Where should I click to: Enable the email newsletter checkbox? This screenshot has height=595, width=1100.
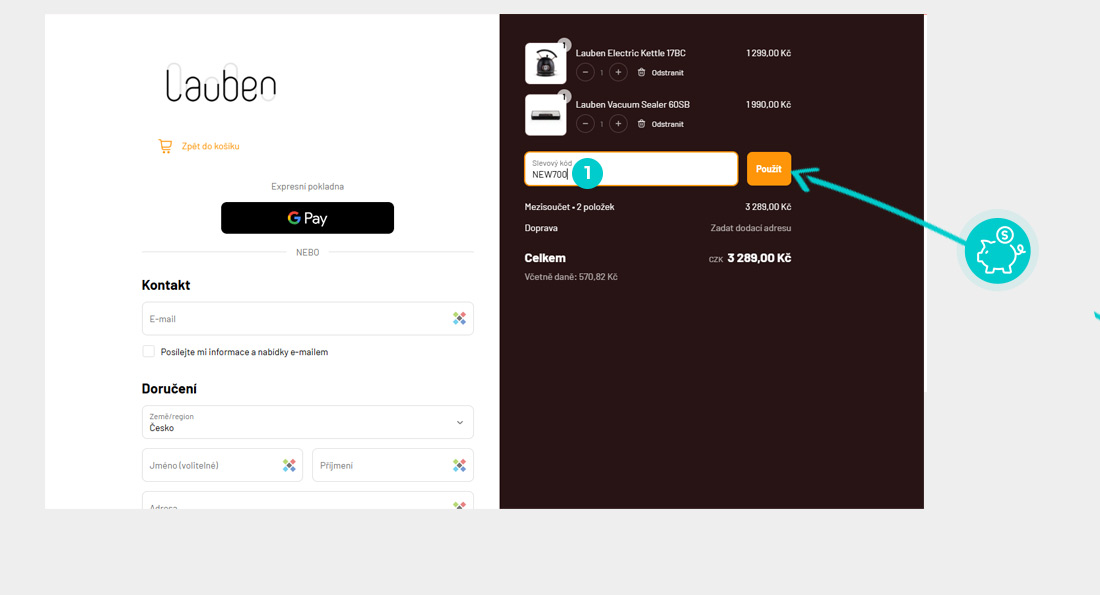[x=149, y=352]
